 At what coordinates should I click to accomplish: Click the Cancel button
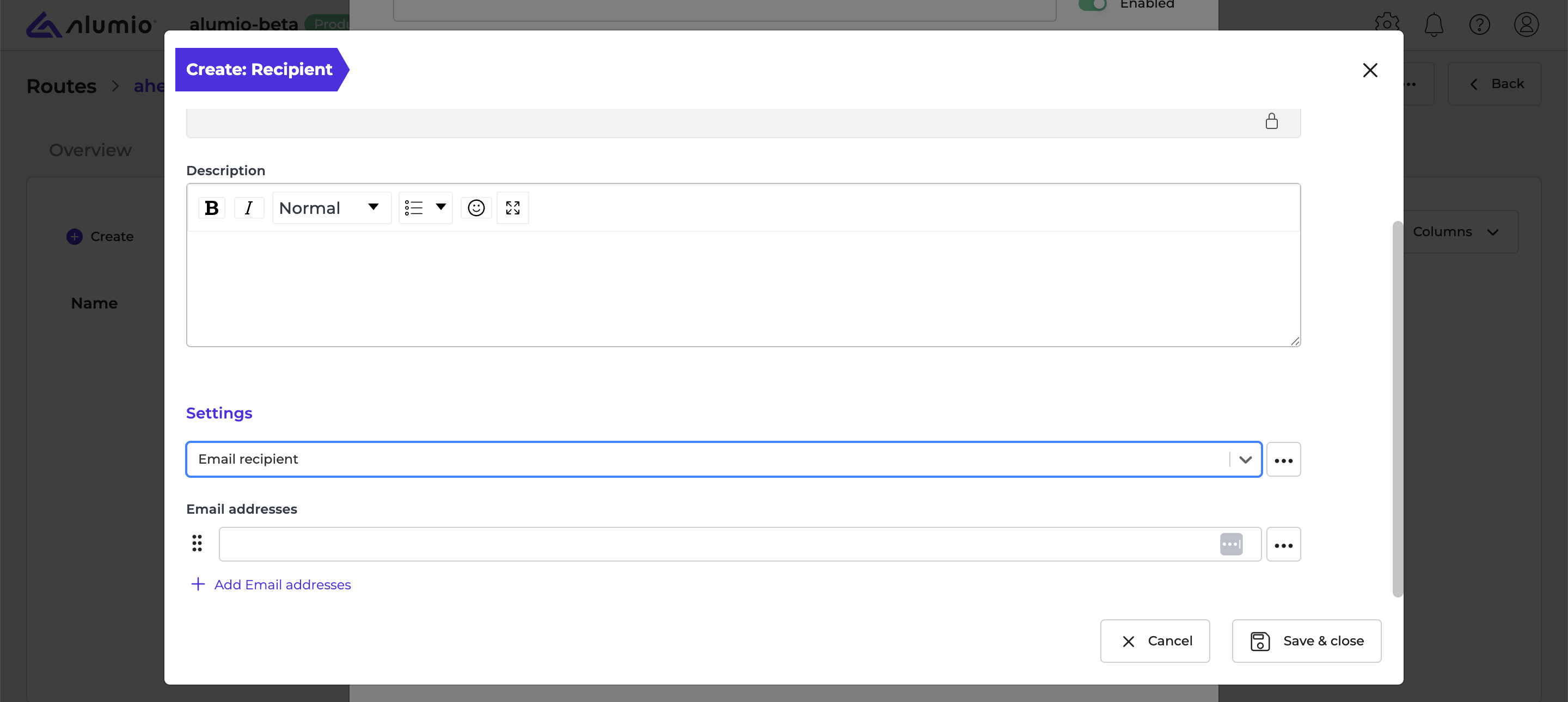(1155, 641)
